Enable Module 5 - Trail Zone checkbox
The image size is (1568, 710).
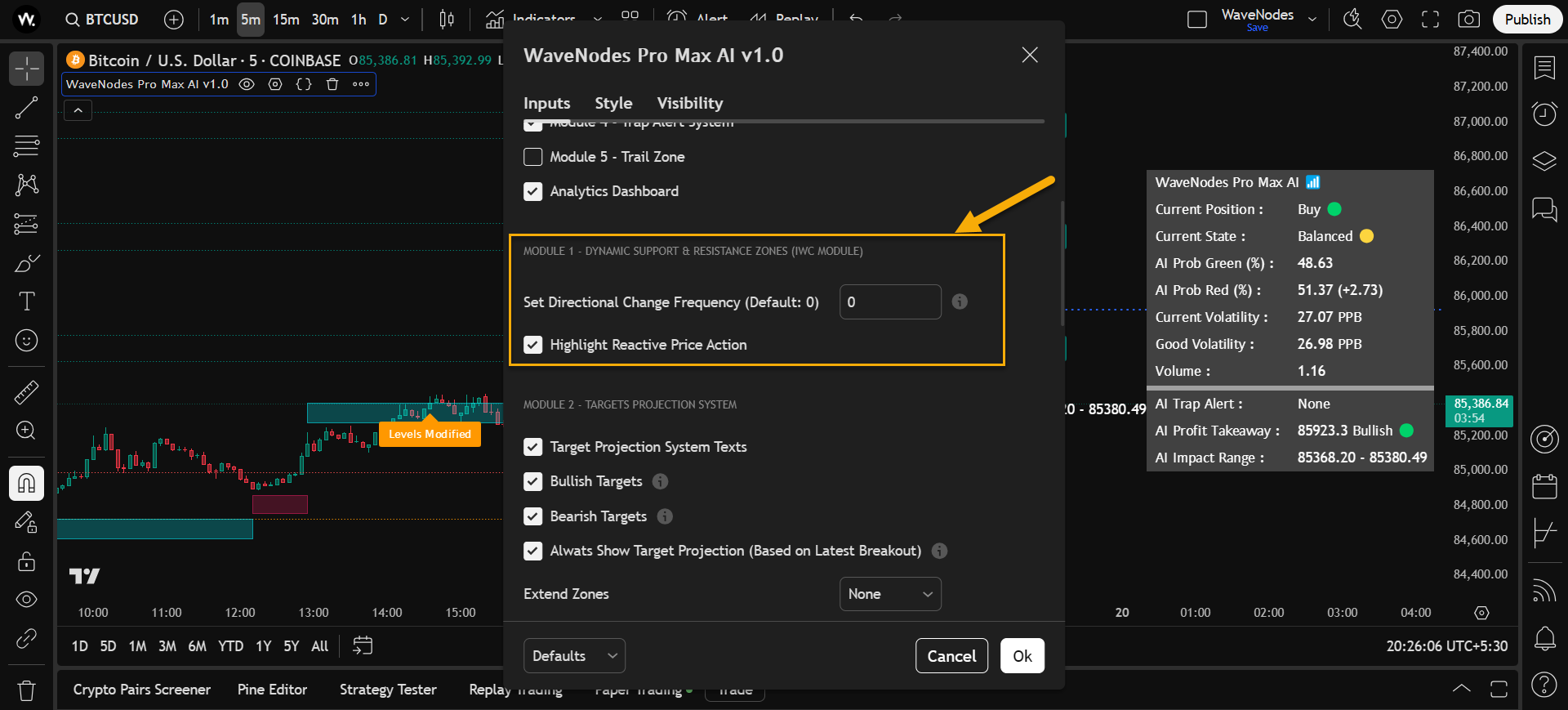point(533,157)
